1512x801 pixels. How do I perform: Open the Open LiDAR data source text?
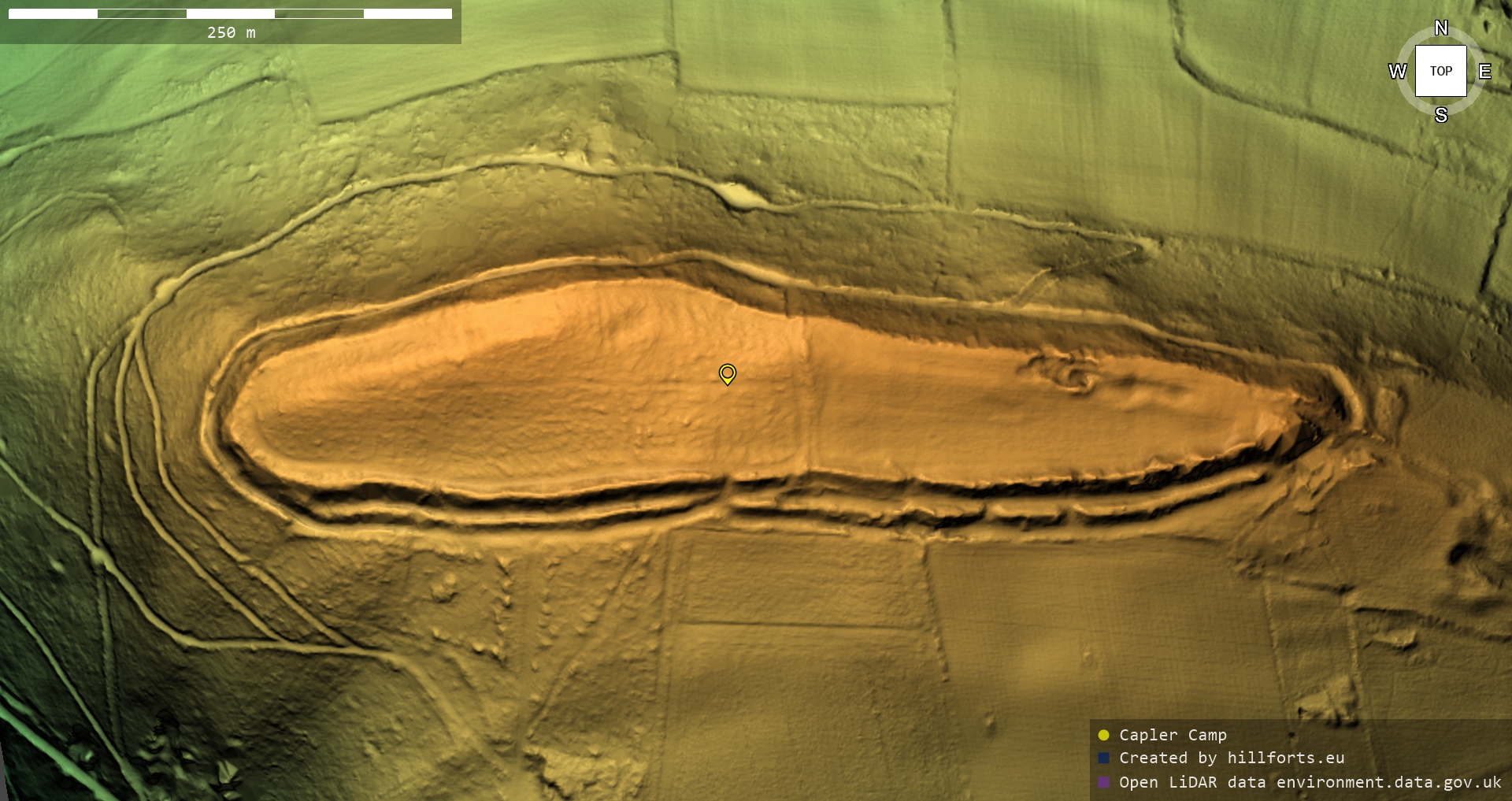(x=1310, y=782)
